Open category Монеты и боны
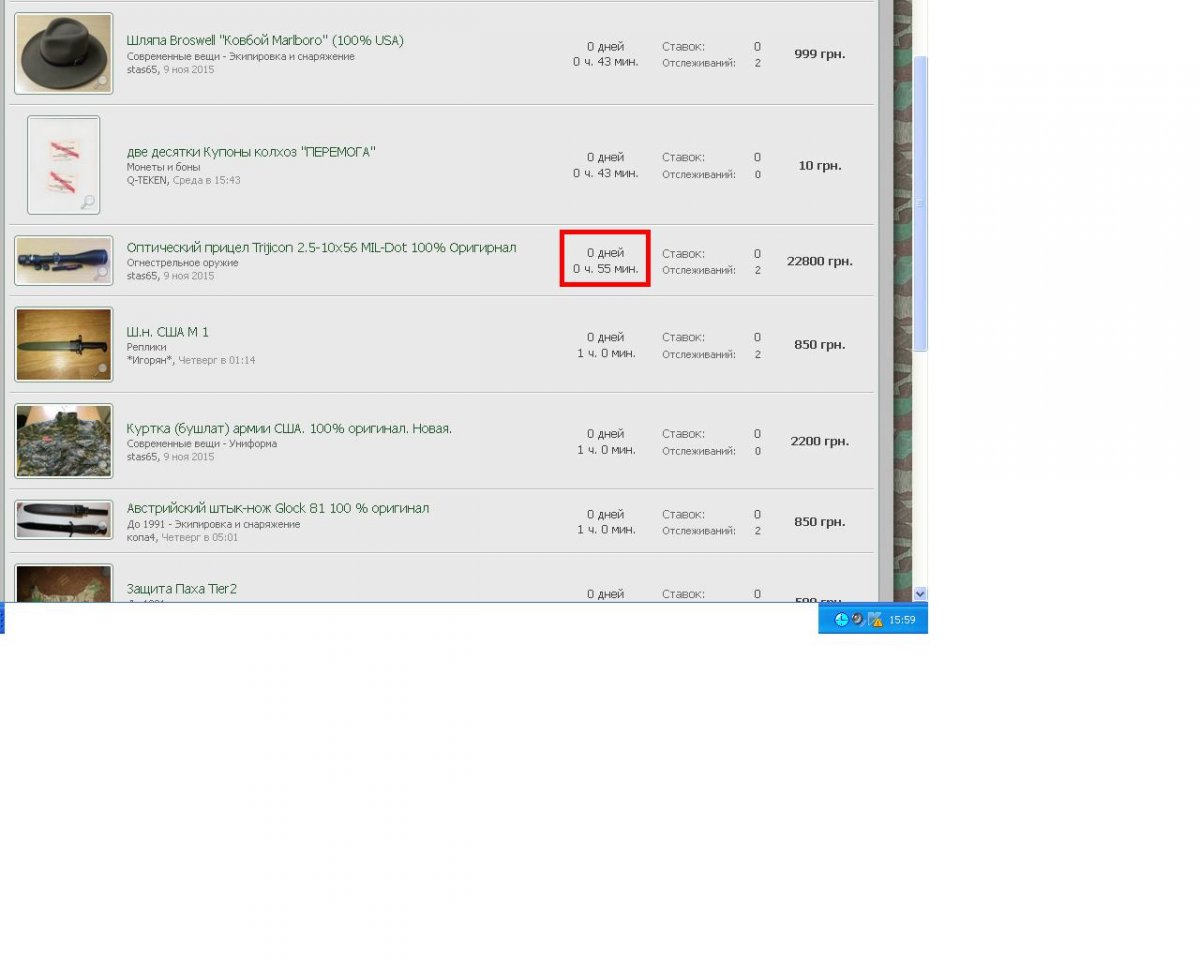1200x960 pixels. pos(163,167)
